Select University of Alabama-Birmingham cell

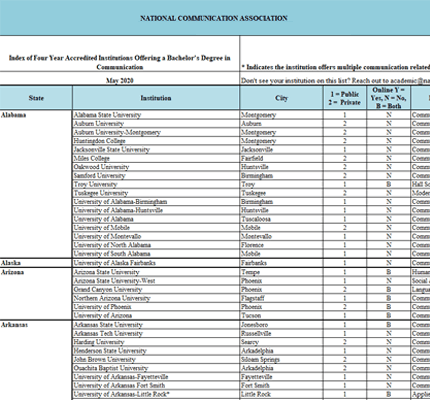(x=156, y=202)
